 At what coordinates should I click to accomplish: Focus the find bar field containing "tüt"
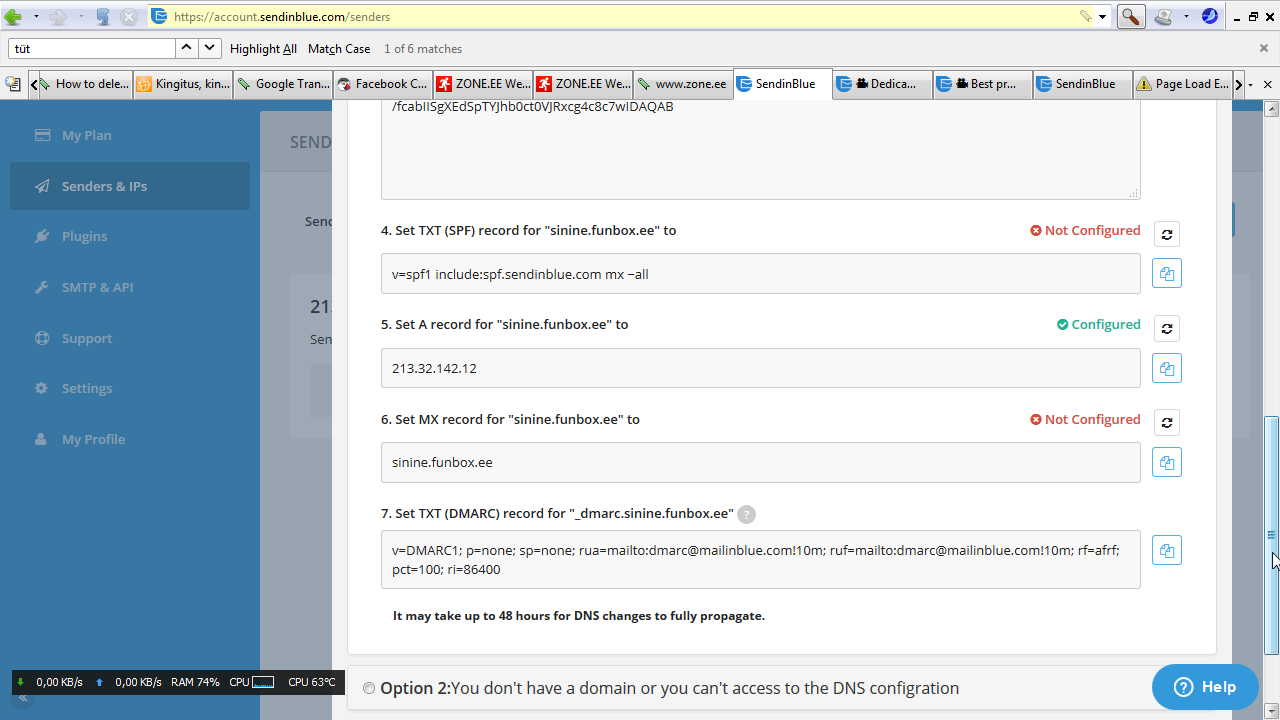coord(92,48)
